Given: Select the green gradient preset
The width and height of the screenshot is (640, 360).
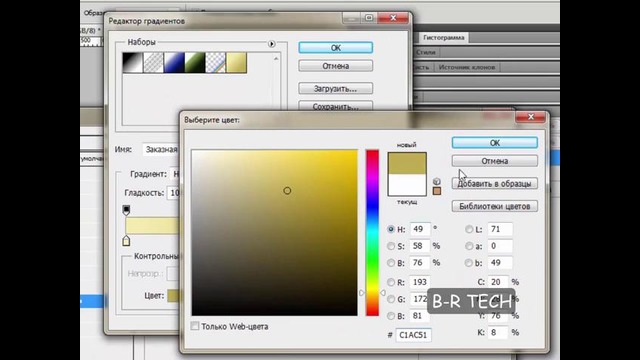Looking at the screenshot, I should coord(195,63).
